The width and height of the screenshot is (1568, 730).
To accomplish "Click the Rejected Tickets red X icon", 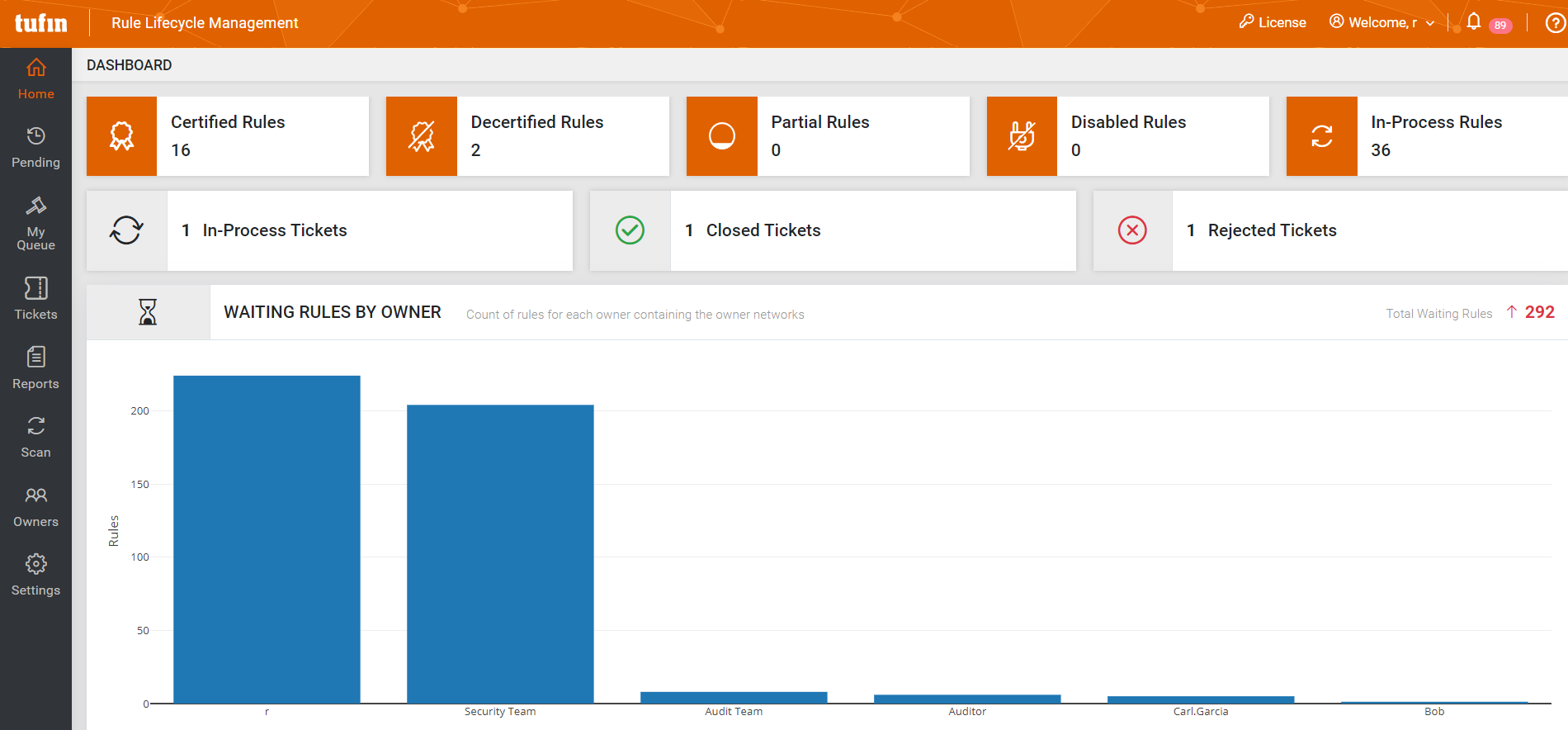I will (x=1132, y=230).
